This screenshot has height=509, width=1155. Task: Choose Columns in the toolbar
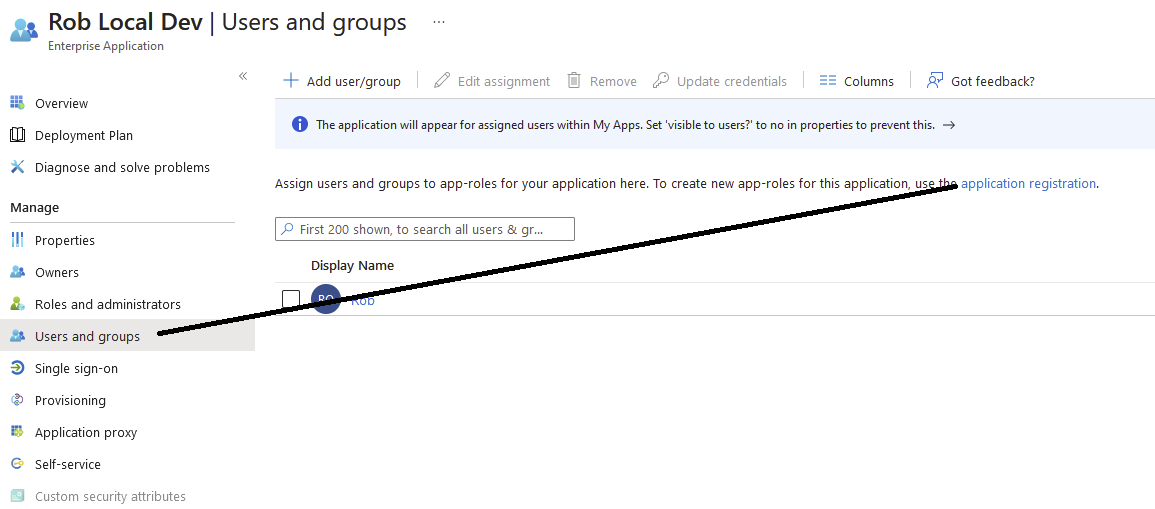pos(857,81)
